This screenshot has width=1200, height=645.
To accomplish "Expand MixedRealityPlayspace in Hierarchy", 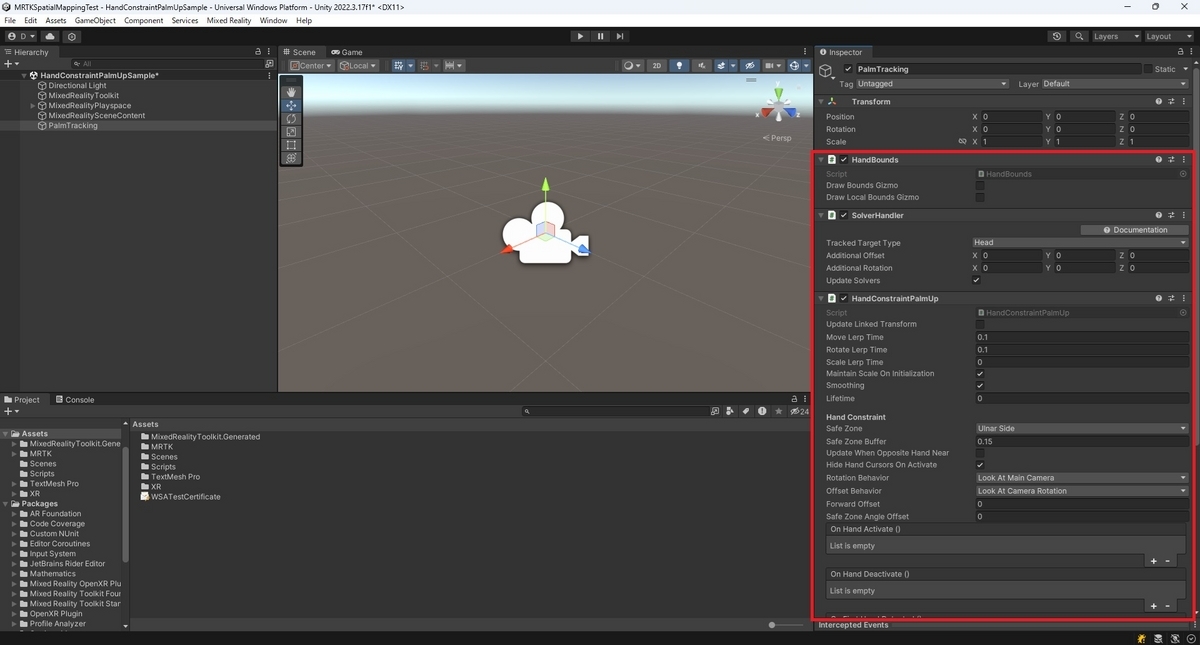I will 33,106.
